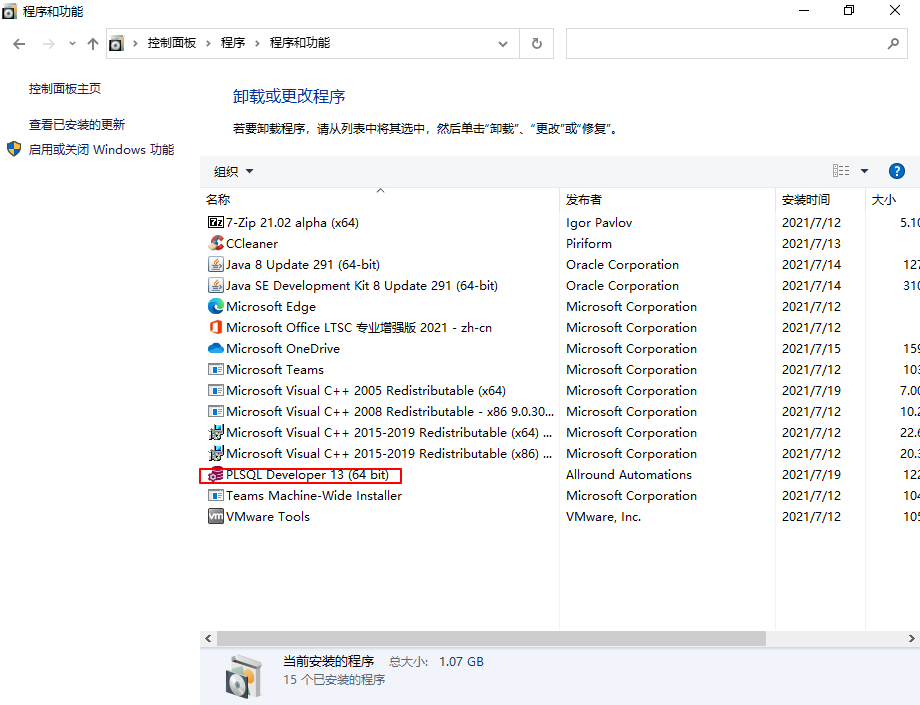
Task: Click 控制面板 in the breadcrumb
Action: point(171,43)
